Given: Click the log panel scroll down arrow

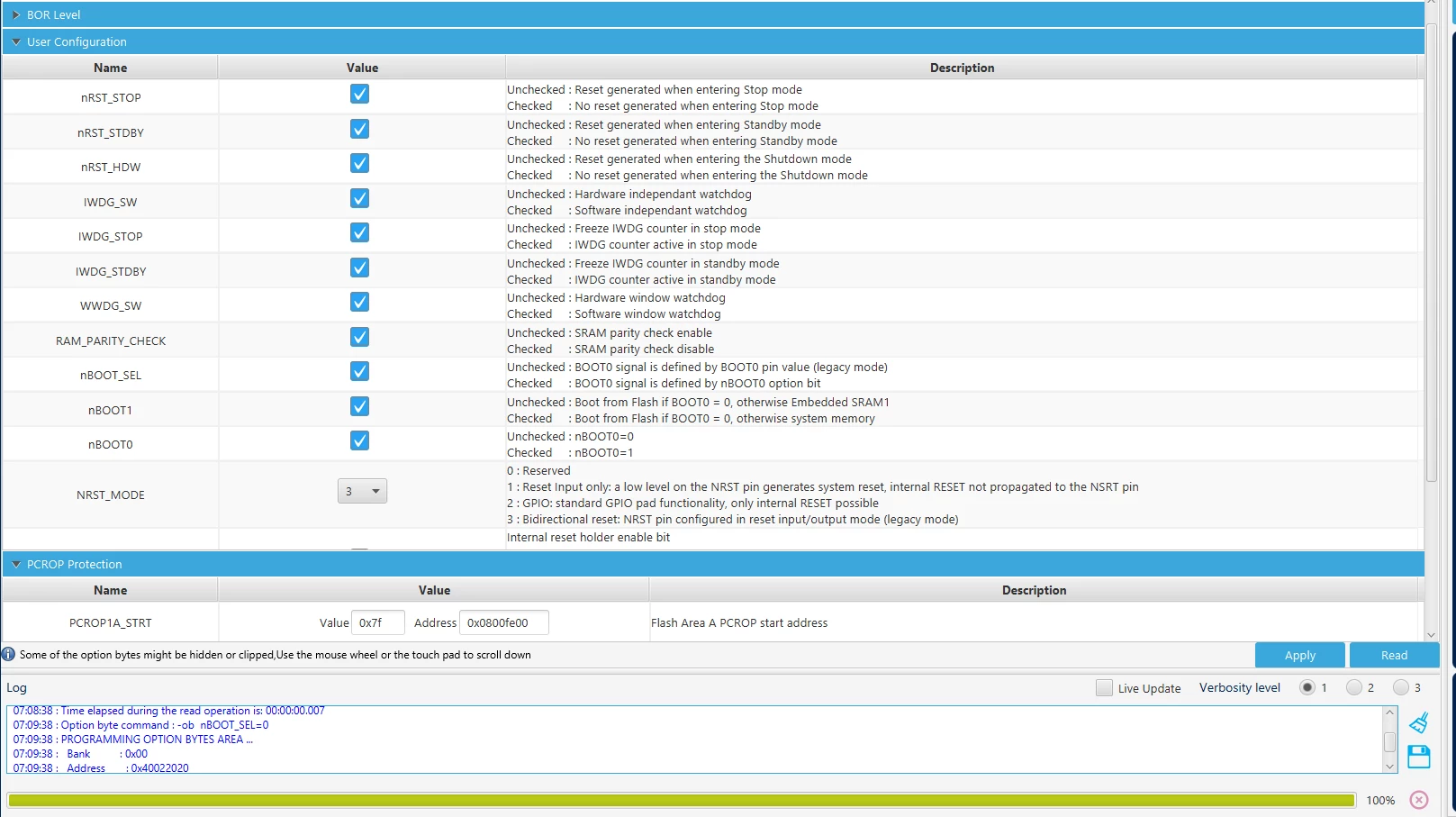Looking at the screenshot, I should [x=1389, y=767].
